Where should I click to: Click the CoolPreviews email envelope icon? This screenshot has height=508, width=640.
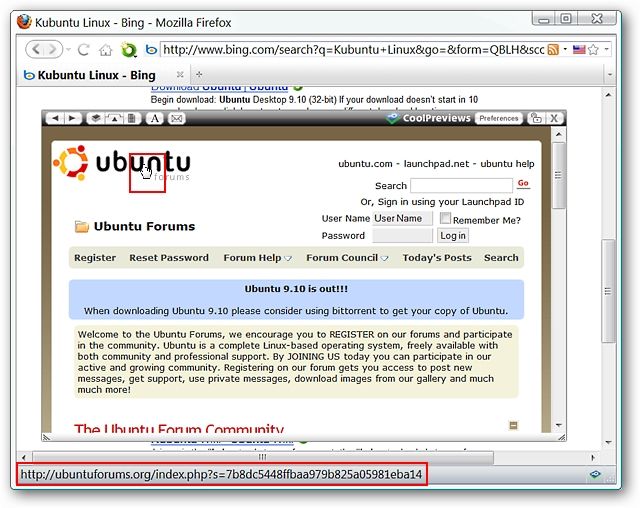coord(177,118)
